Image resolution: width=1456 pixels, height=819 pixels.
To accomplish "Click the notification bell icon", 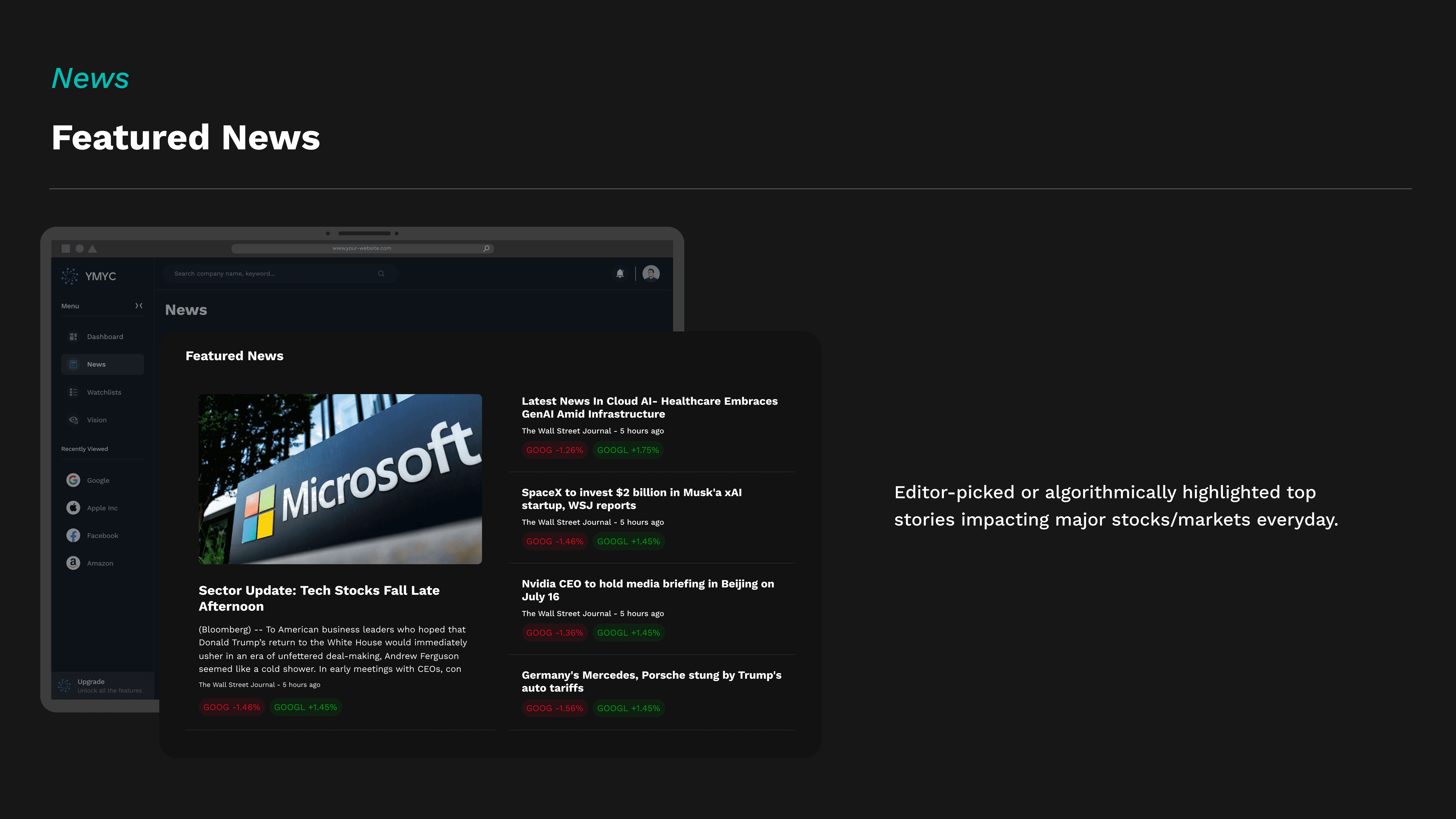I will point(620,274).
